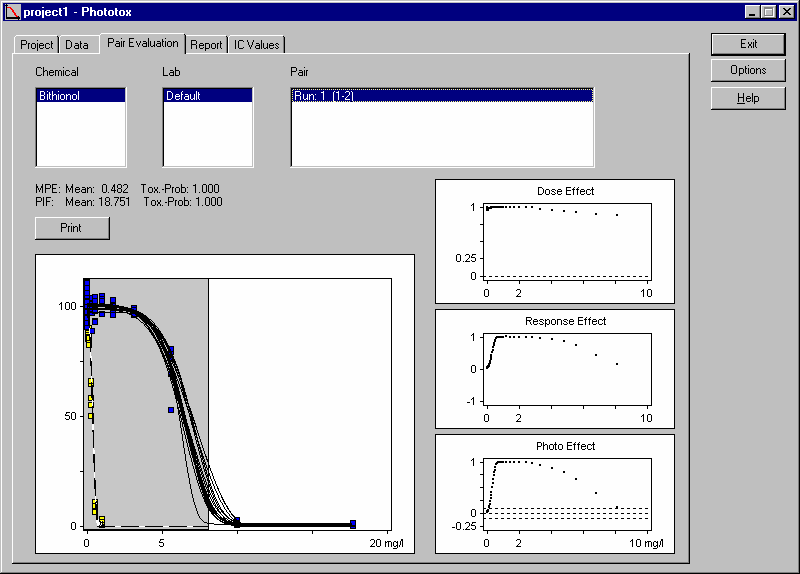The image size is (800, 574).
Task: Switch to the Project tab
Action: 37,45
